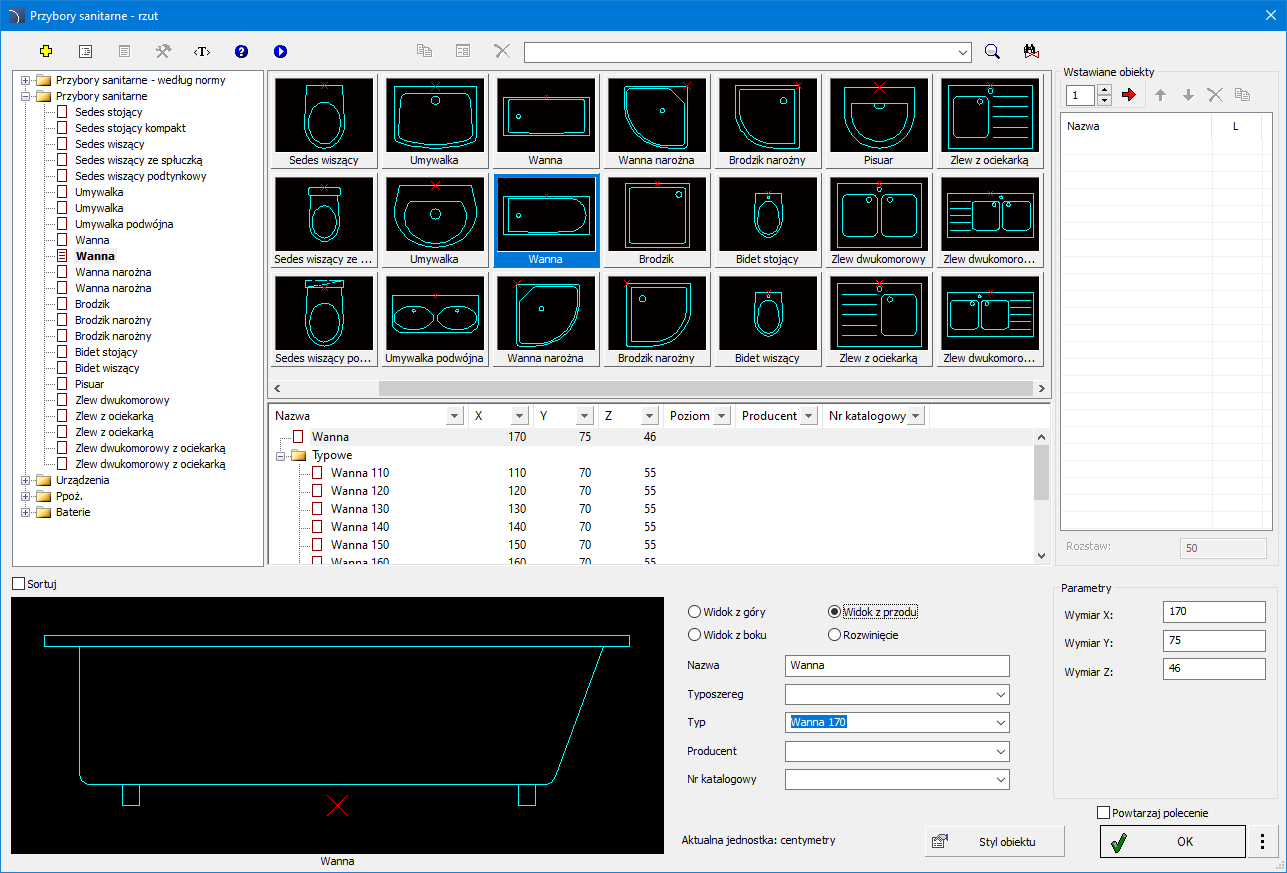Expand the Urządzenia tree folder
Screen dimensions: 1287x873
click(26, 480)
